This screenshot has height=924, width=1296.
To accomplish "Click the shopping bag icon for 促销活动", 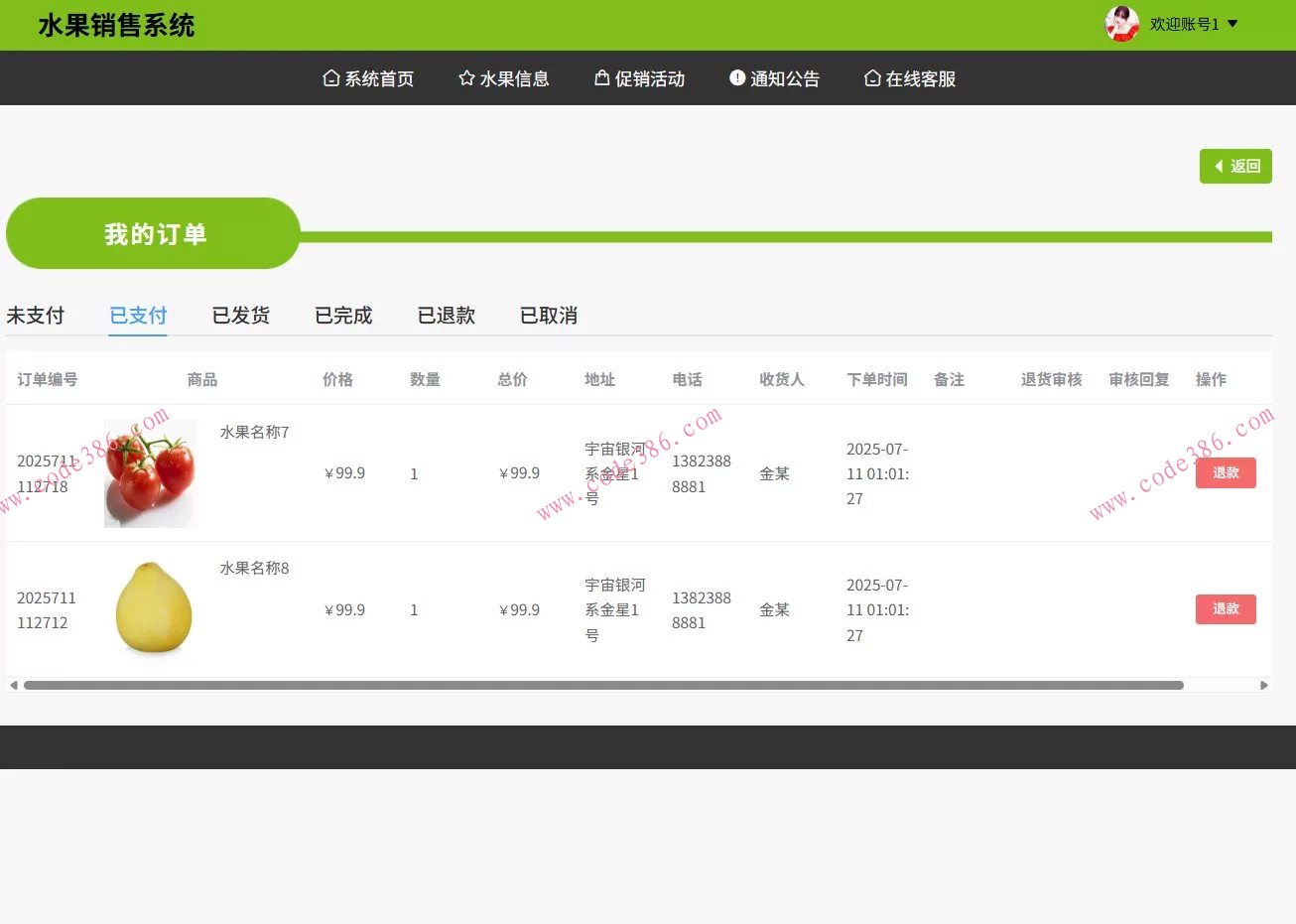I will pos(601,76).
